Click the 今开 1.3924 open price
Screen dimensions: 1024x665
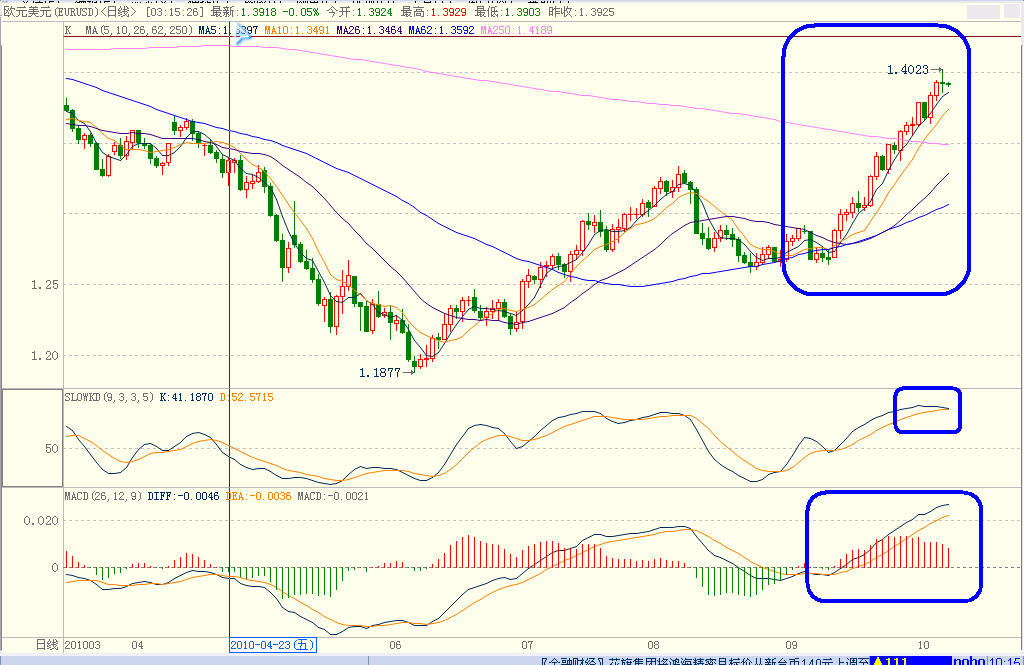(360, 12)
